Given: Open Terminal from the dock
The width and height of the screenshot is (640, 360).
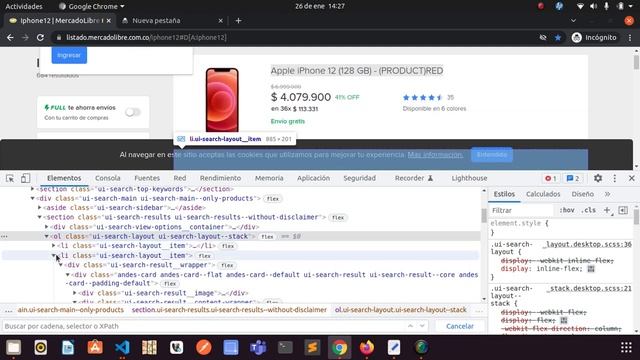Looking at the screenshot, I should 285,348.
